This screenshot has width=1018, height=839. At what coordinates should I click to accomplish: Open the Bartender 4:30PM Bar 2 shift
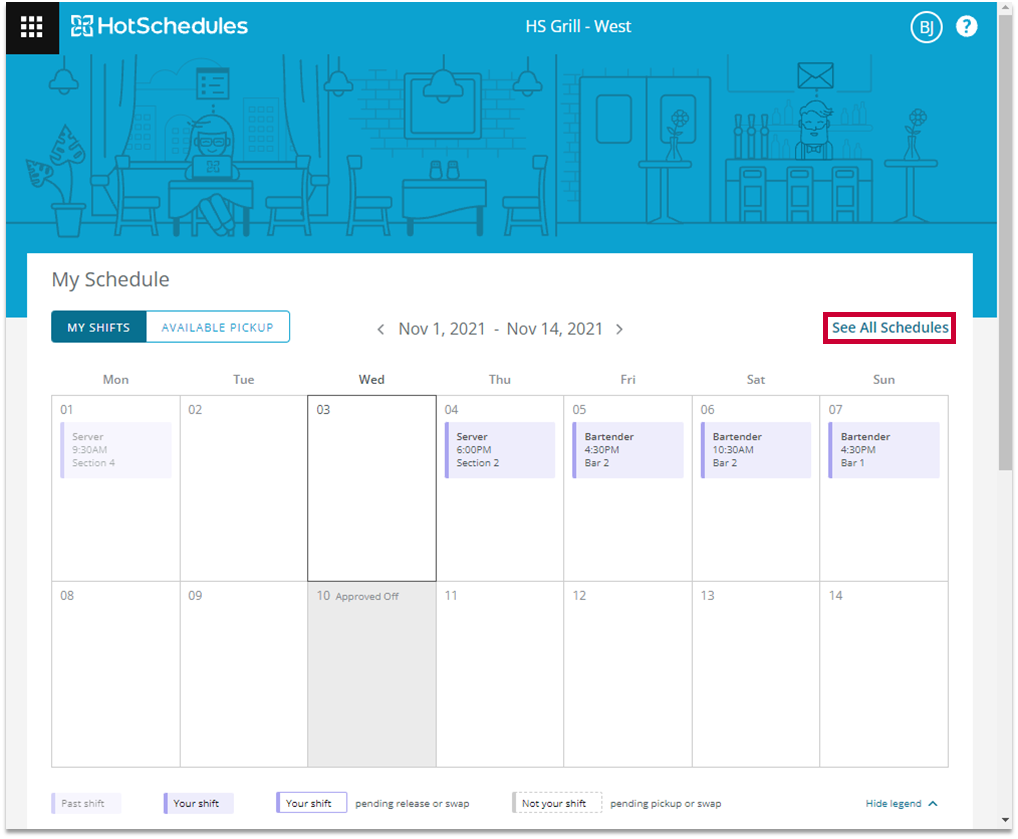pos(628,450)
